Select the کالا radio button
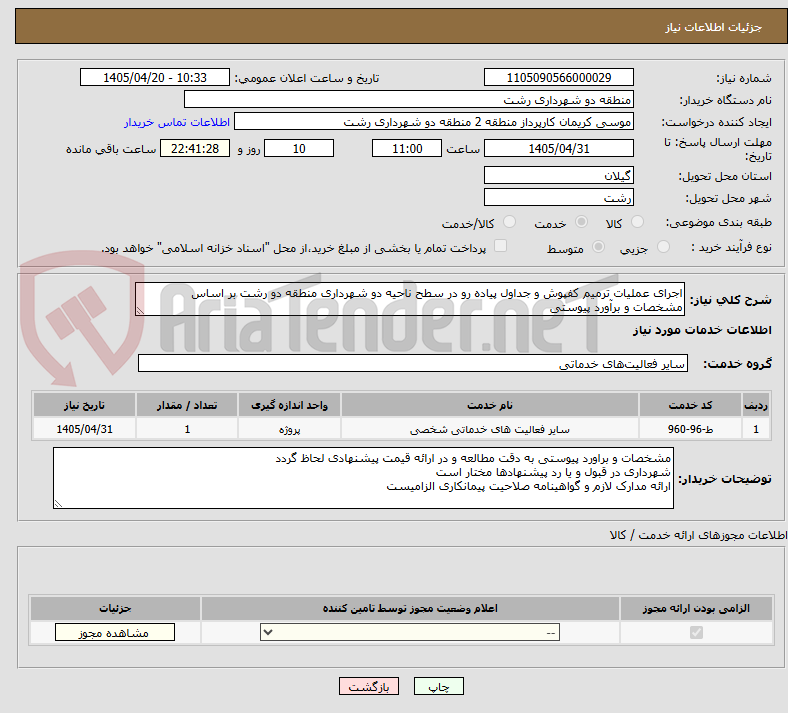 637,222
